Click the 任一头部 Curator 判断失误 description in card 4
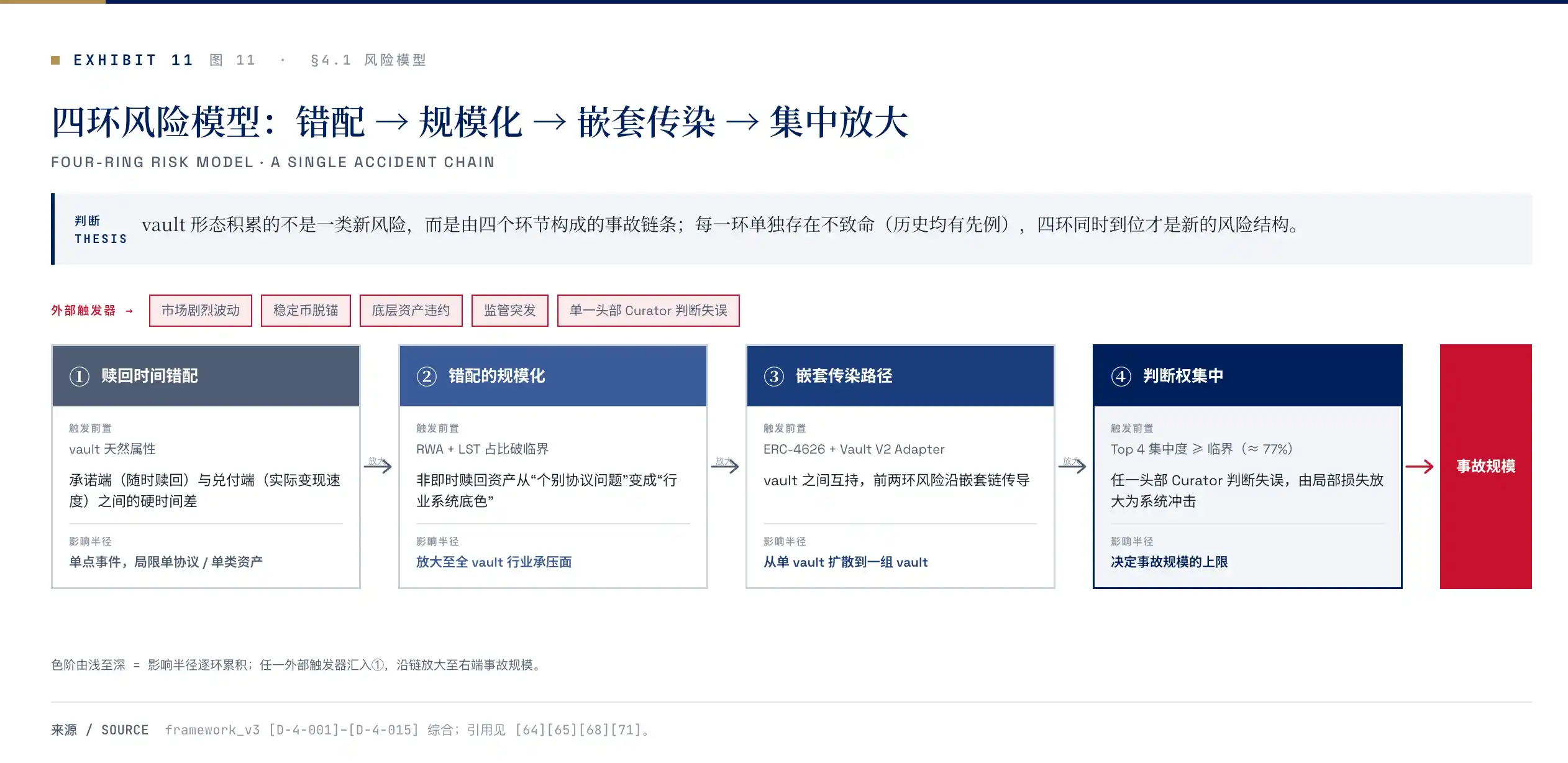 coord(1247,491)
